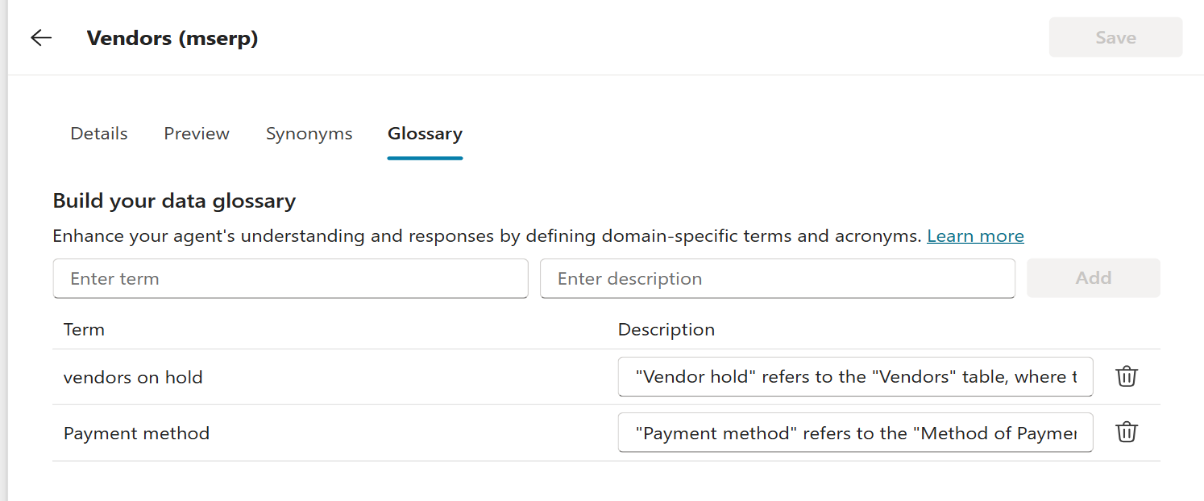Focus the Enter term input field
This screenshot has width=1204, height=501.
point(290,279)
